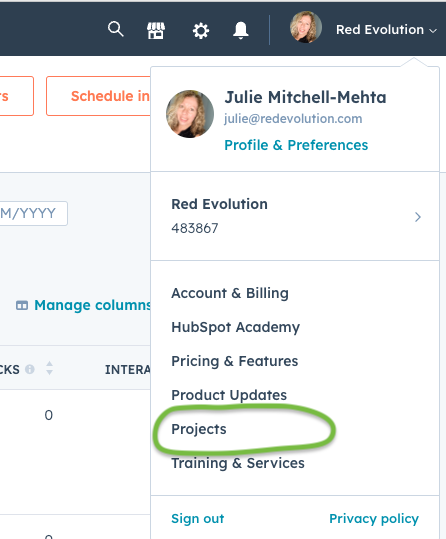The height and width of the screenshot is (539, 446).
Task: Select Account & Billing menu item
Action: (230, 293)
